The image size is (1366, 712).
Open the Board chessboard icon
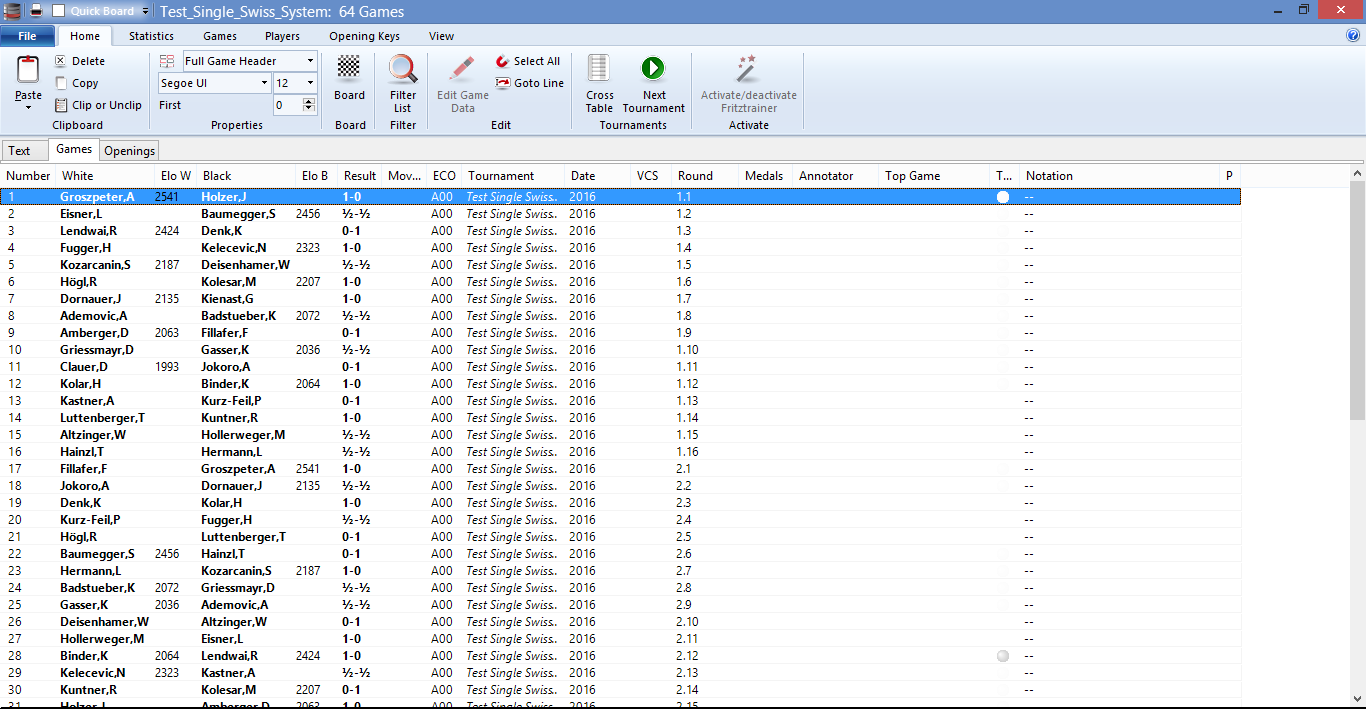[x=349, y=68]
